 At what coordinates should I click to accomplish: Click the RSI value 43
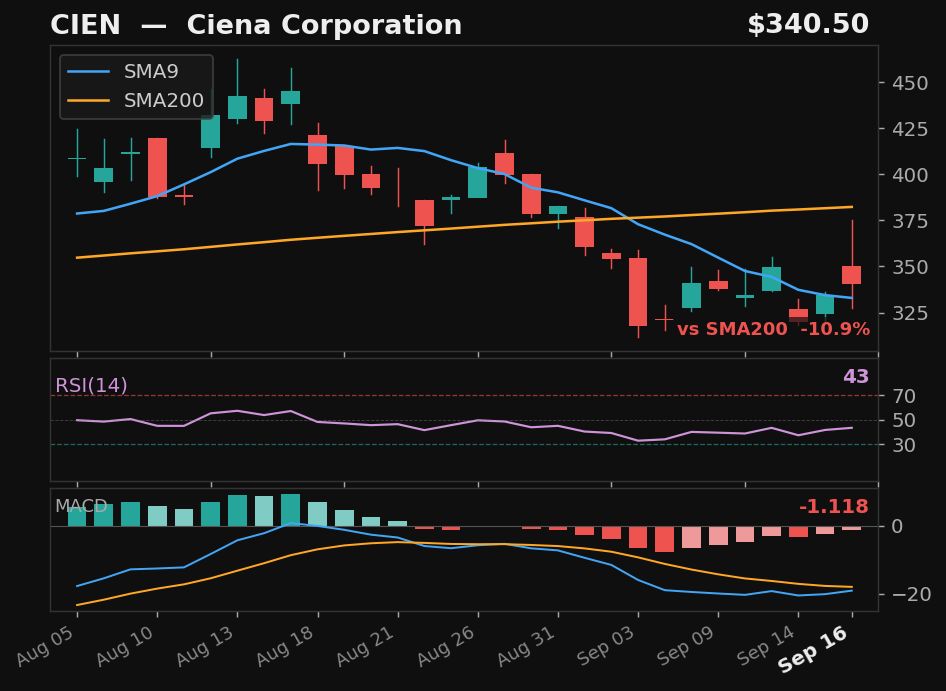[856, 377]
